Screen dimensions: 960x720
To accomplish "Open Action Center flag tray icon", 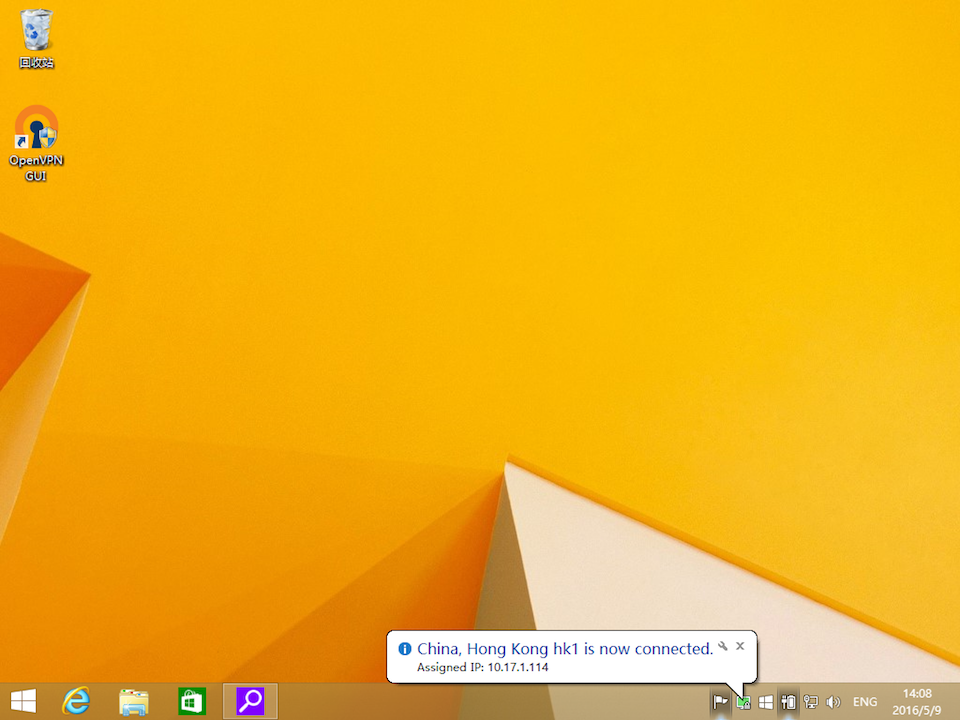I will (720, 703).
